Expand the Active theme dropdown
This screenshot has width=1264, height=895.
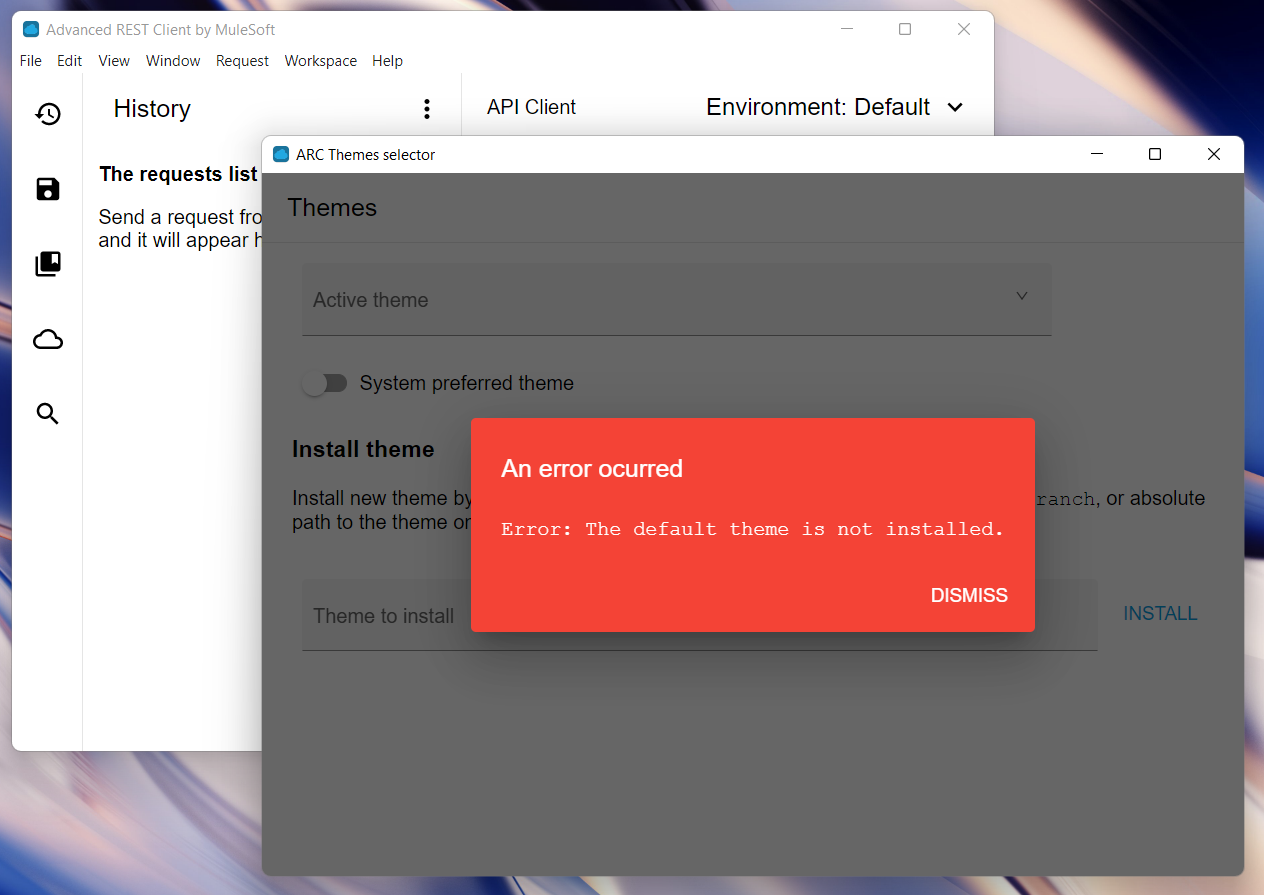[676, 298]
